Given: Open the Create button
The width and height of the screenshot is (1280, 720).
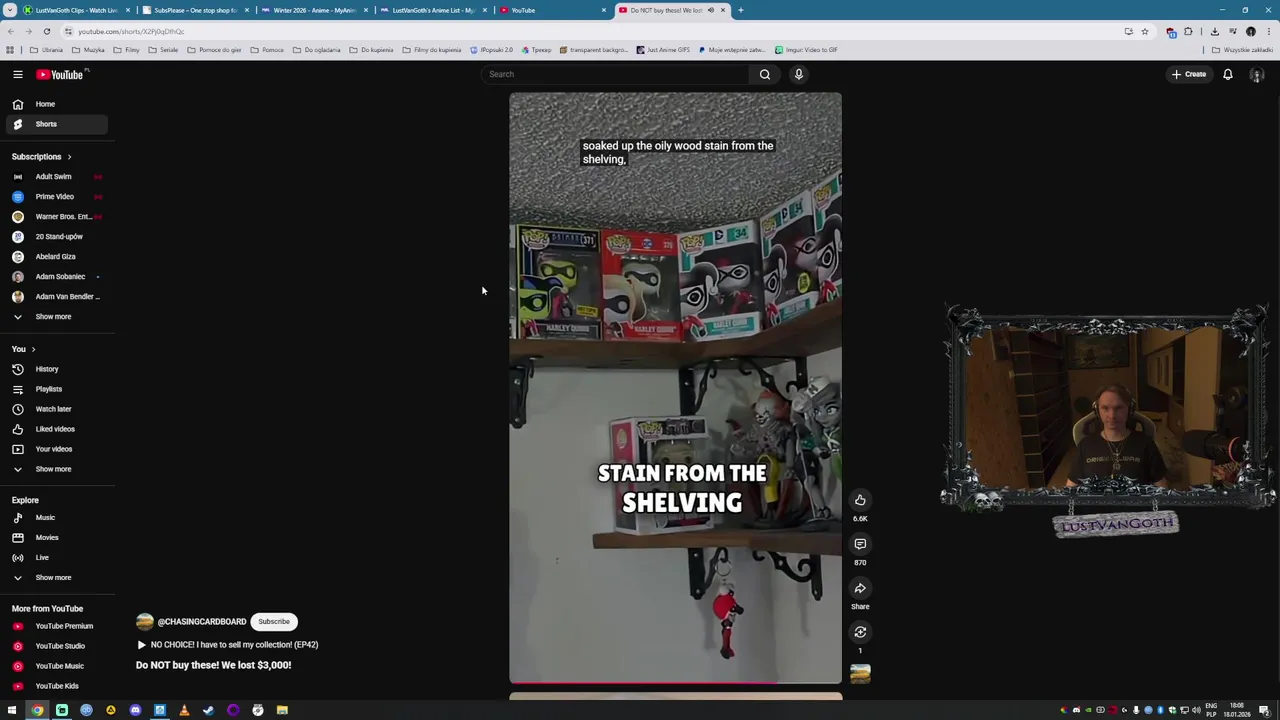Looking at the screenshot, I should 1189,74.
